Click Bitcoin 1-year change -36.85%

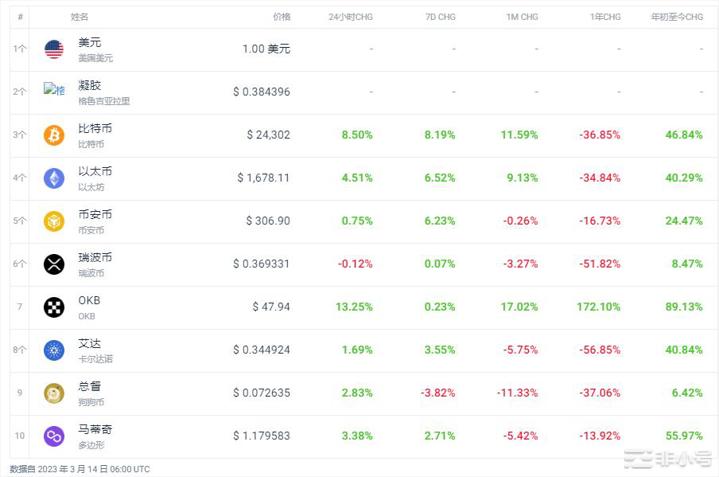600,135
